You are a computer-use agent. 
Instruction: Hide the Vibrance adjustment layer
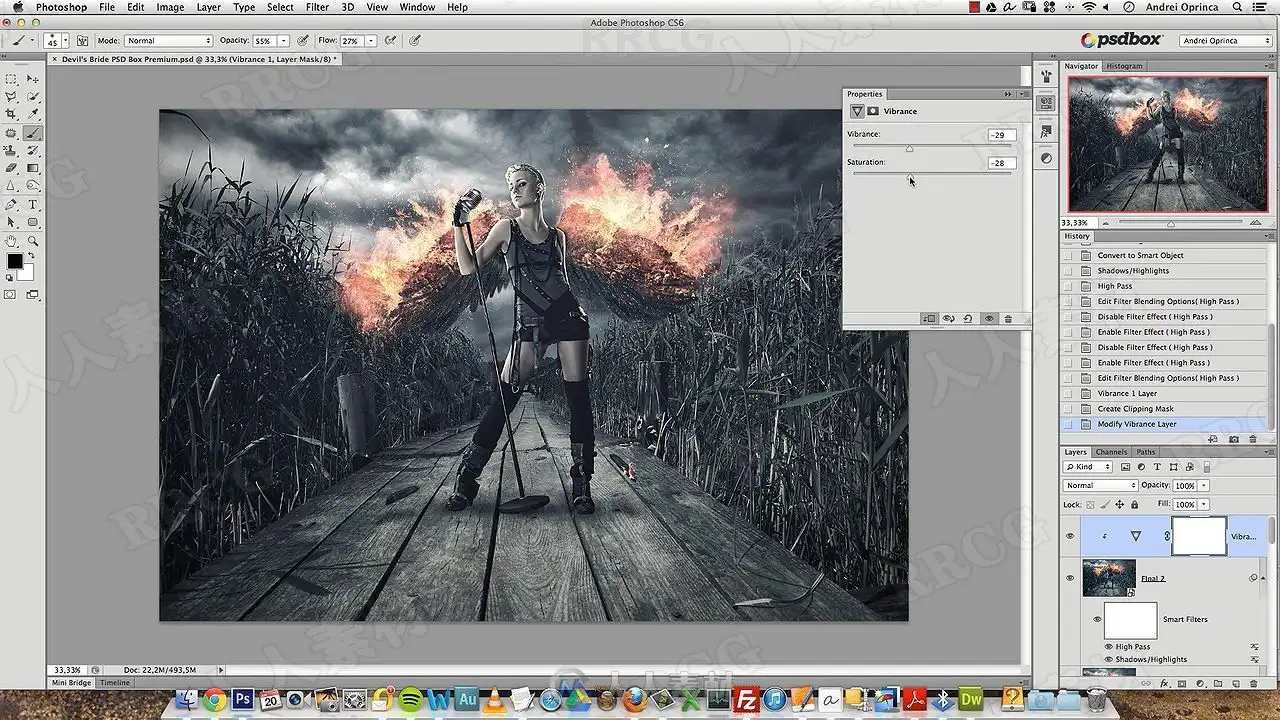click(1069, 536)
